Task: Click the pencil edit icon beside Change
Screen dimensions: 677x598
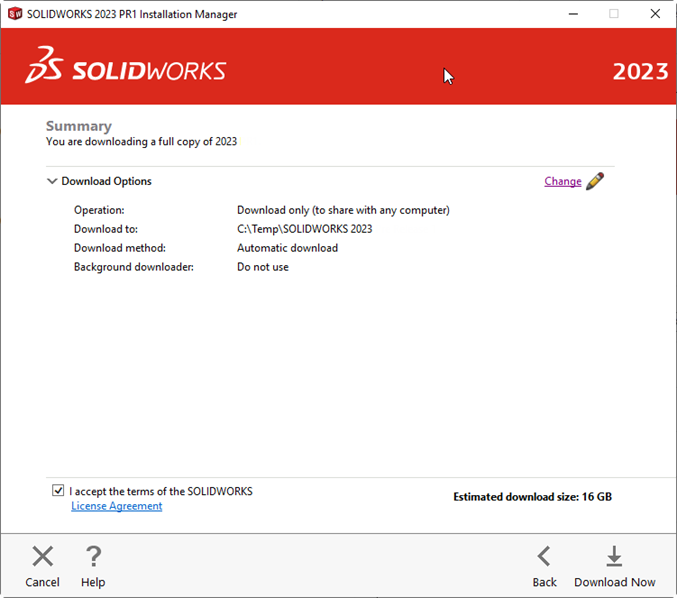Action: coord(595,181)
